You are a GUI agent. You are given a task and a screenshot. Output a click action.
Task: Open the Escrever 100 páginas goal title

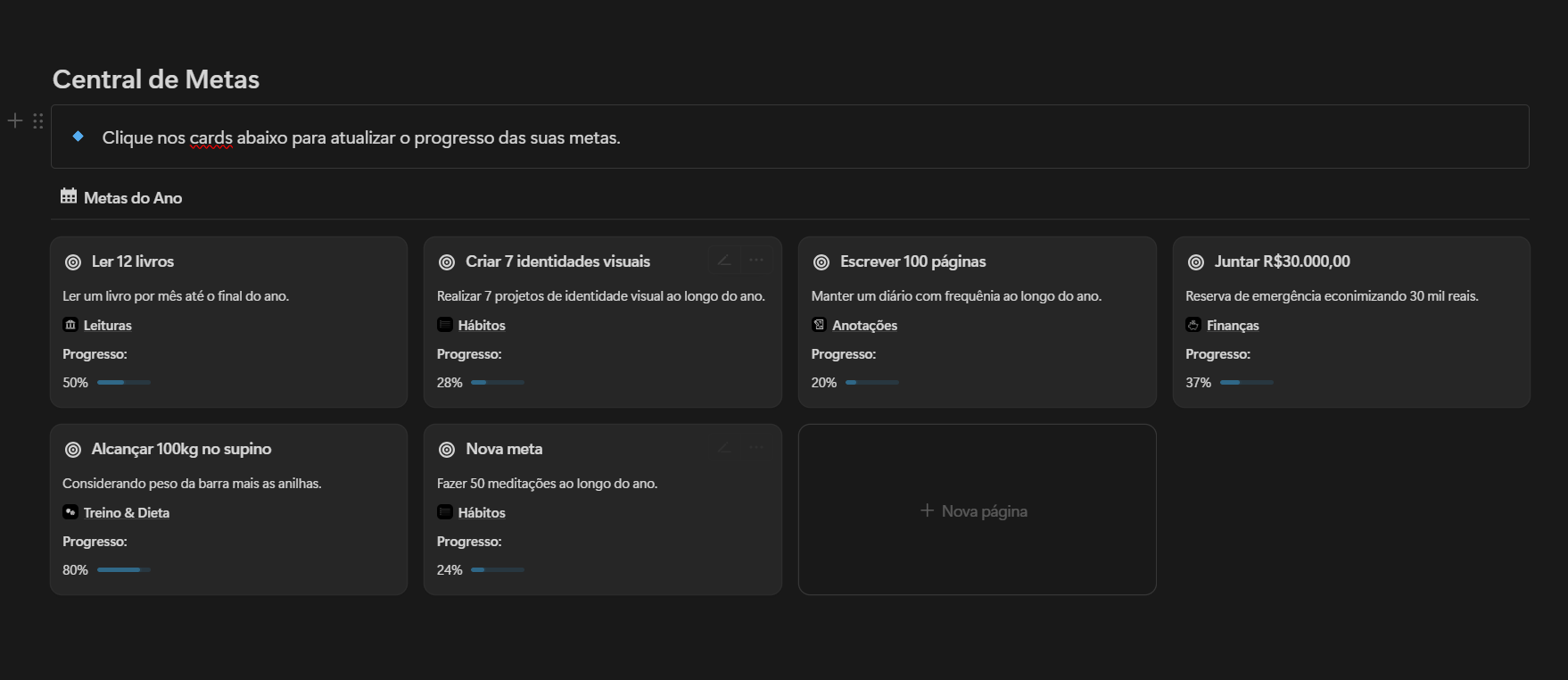point(913,261)
